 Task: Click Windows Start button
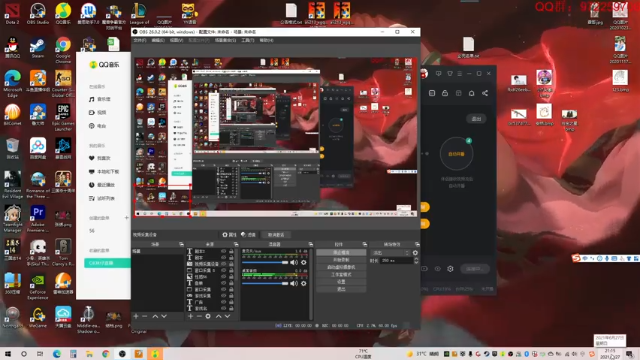point(8,354)
